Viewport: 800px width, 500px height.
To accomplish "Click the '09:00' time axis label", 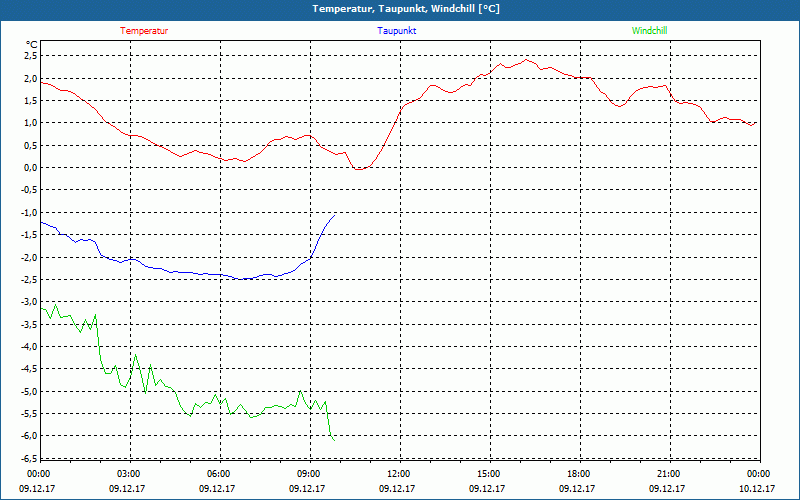I will (309, 474).
